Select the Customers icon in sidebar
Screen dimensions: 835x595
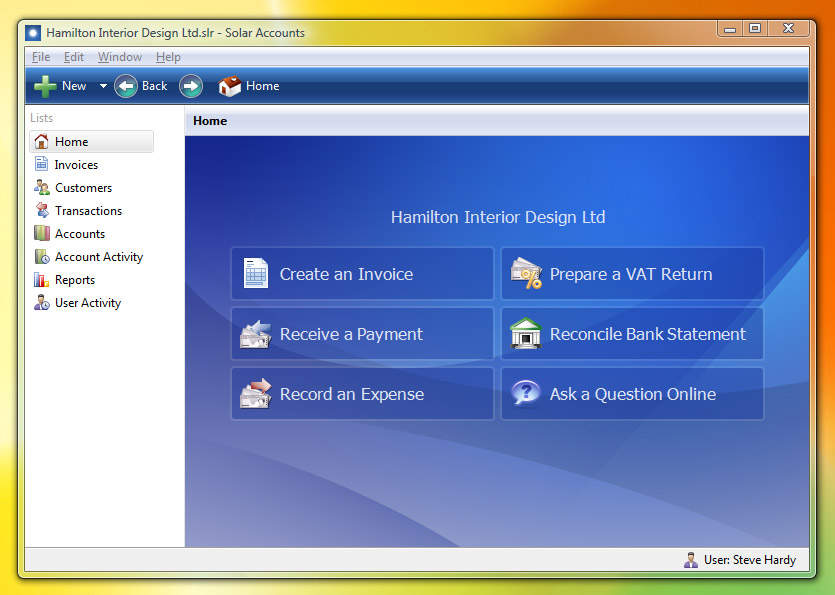point(42,188)
